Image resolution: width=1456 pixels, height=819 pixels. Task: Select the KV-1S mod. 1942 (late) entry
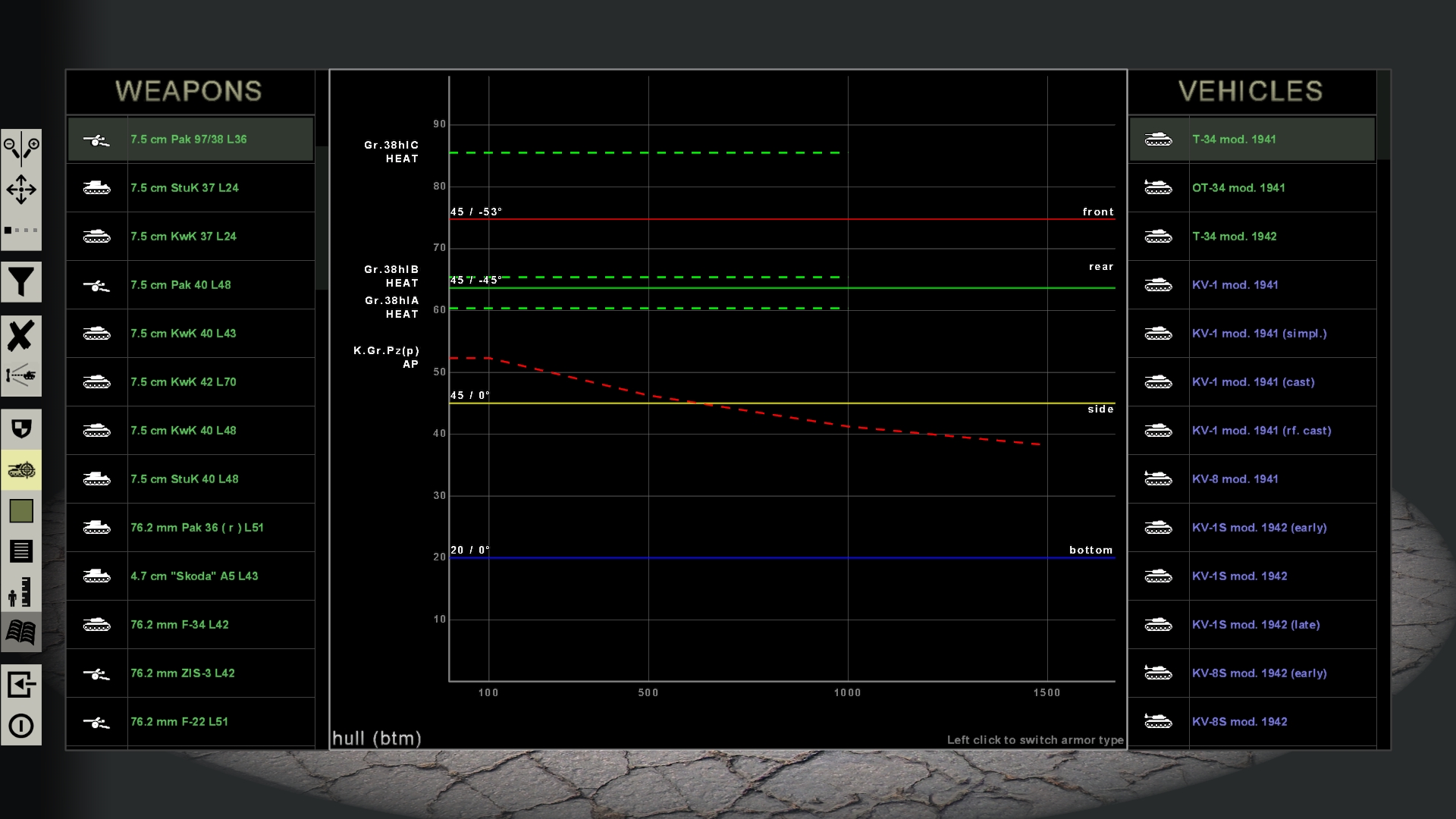click(1251, 625)
